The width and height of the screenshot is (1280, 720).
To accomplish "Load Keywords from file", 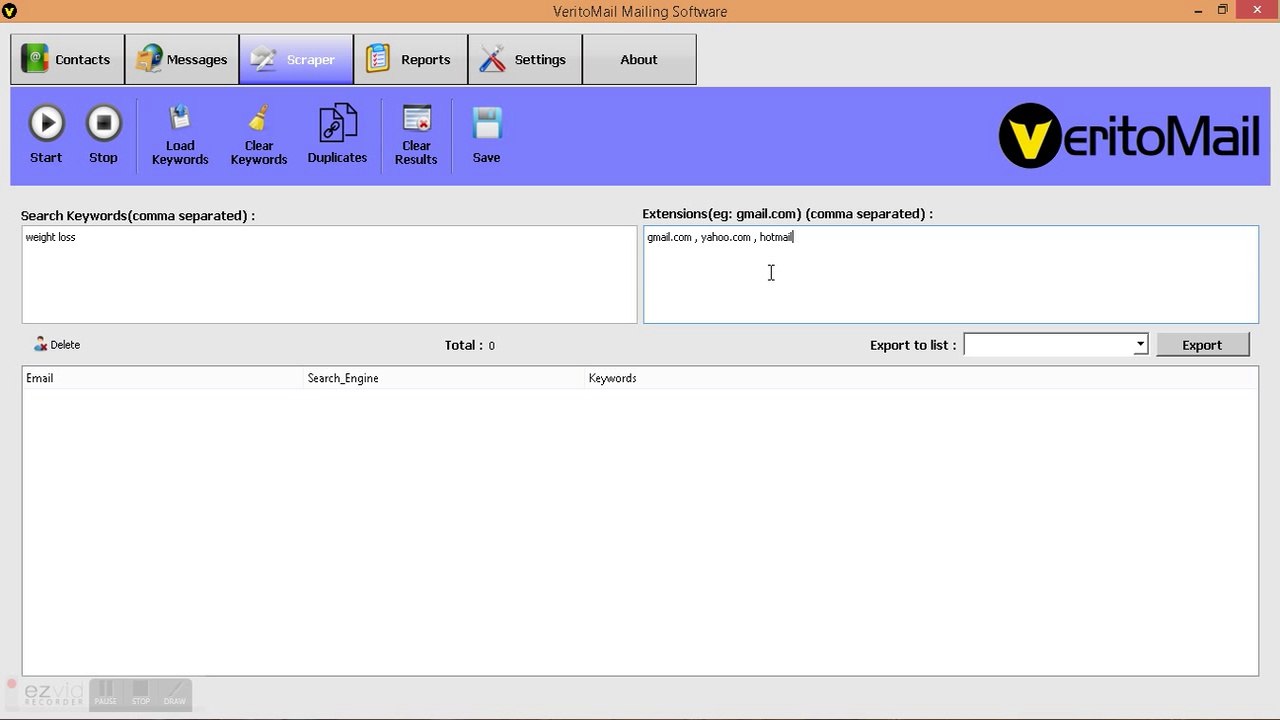I will coord(180,135).
